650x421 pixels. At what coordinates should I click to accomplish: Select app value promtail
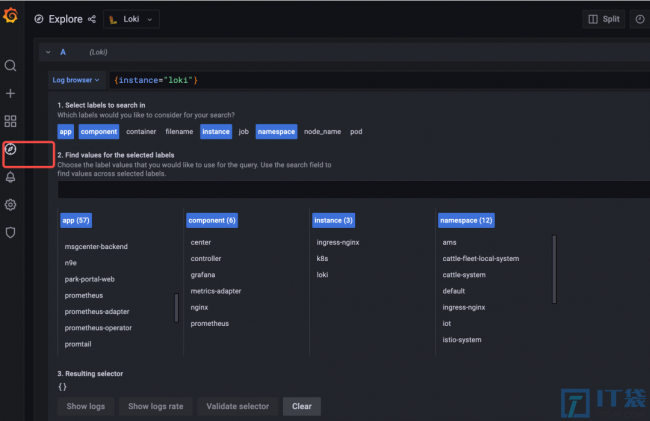[x=78, y=344]
